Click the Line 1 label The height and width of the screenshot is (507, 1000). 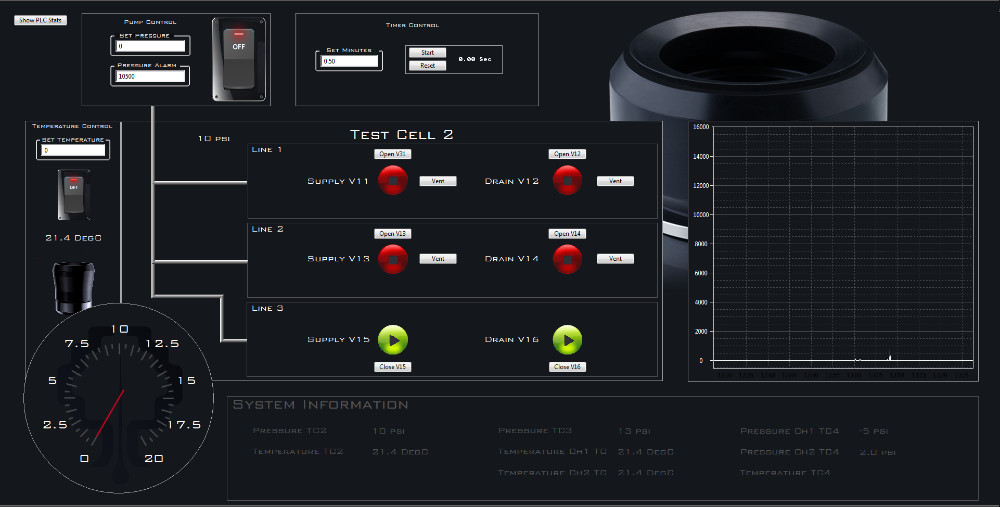pos(267,149)
